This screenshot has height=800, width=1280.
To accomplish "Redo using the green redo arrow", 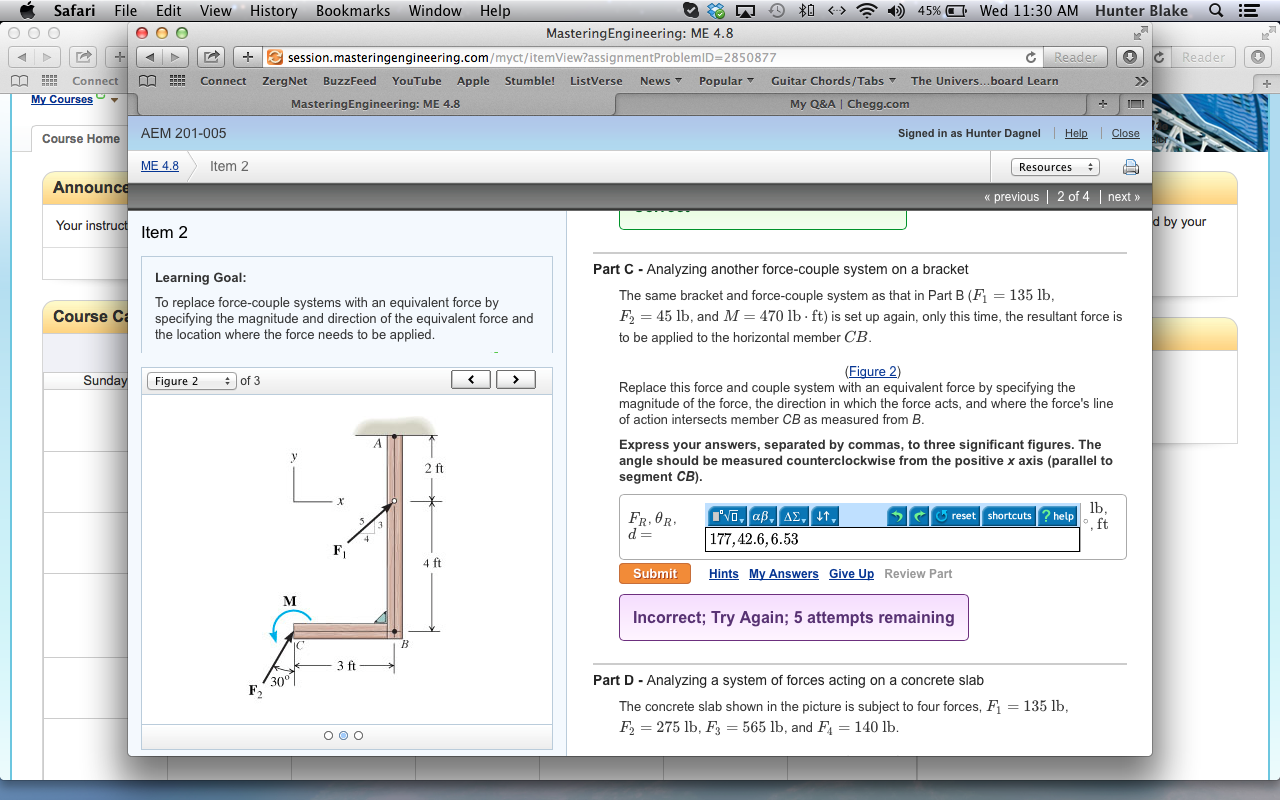I will (x=920, y=515).
